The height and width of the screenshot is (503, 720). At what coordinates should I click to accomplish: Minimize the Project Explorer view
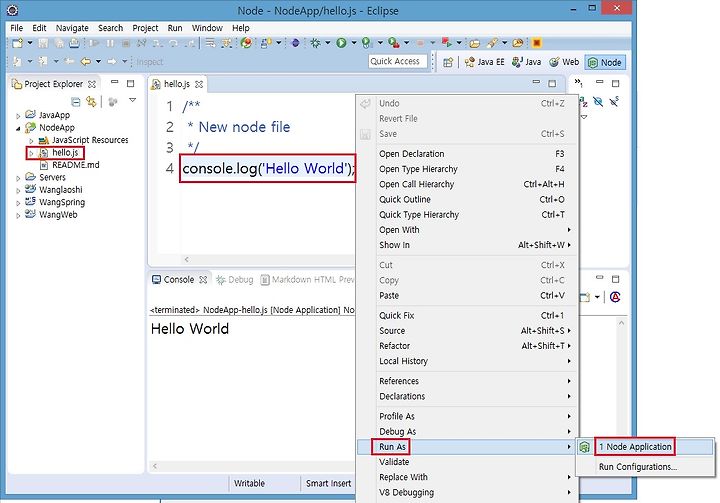(x=115, y=83)
